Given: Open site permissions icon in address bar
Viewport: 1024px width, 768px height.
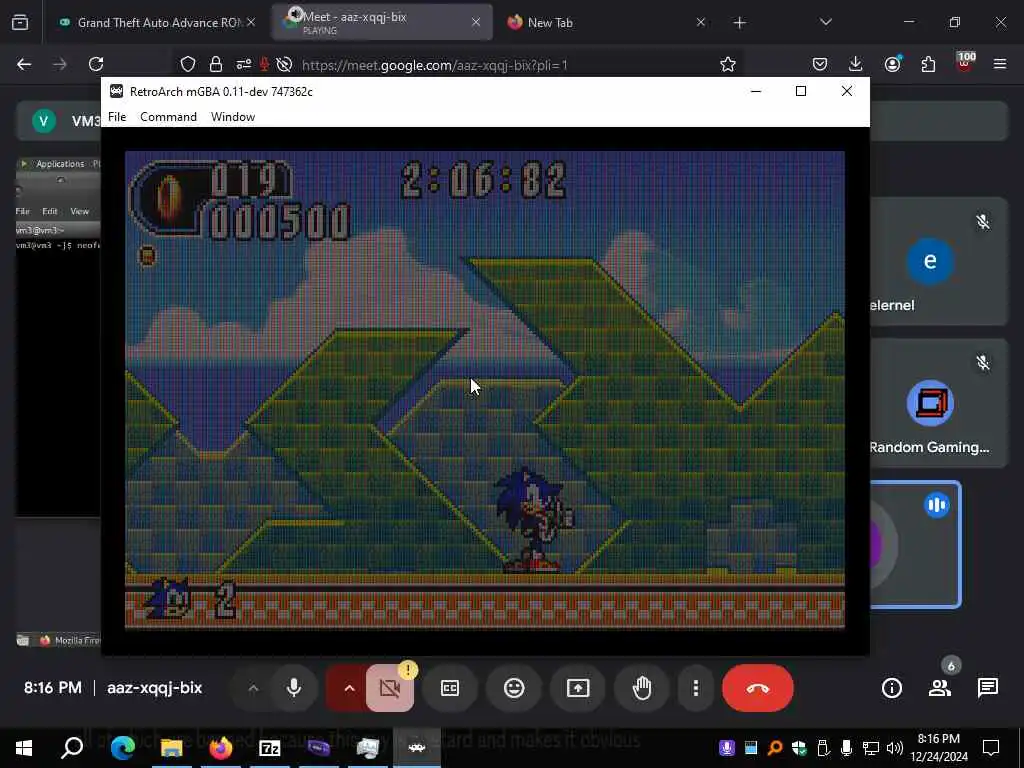Looking at the screenshot, I should 244,64.
